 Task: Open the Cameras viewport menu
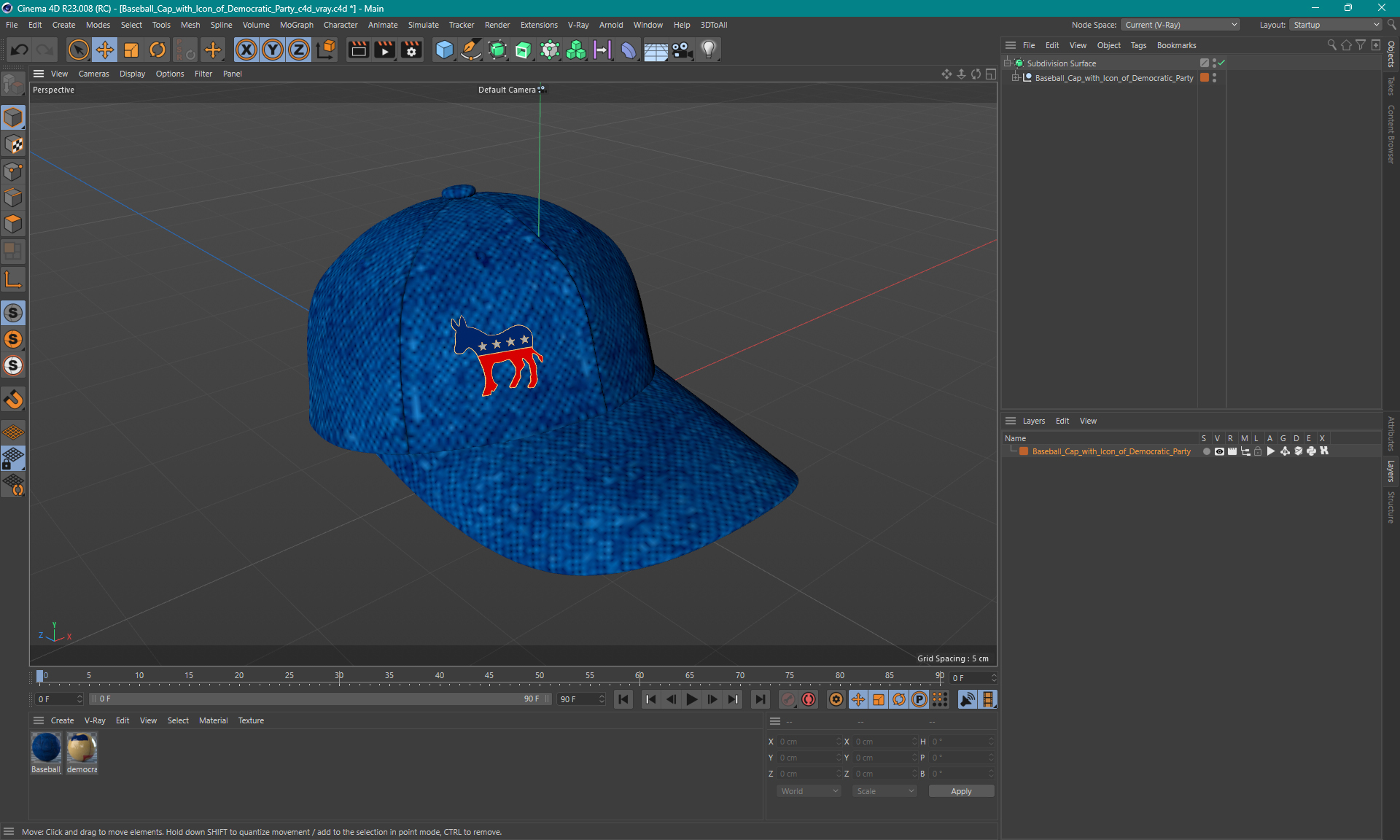pos(93,74)
